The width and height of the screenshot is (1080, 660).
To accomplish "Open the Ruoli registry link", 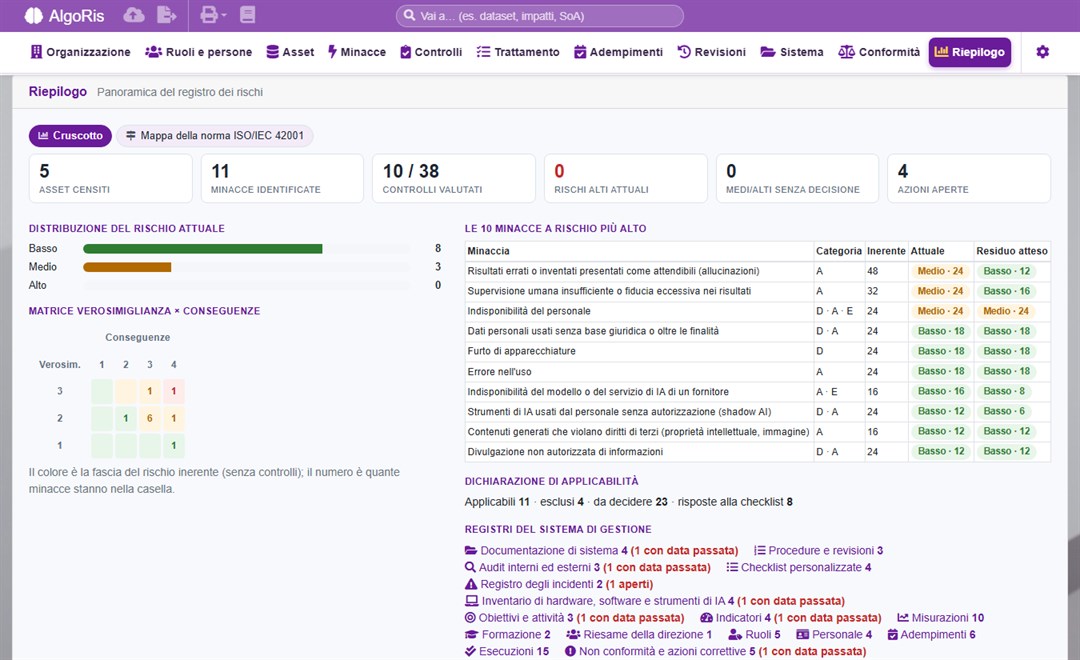I will click(754, 635).
